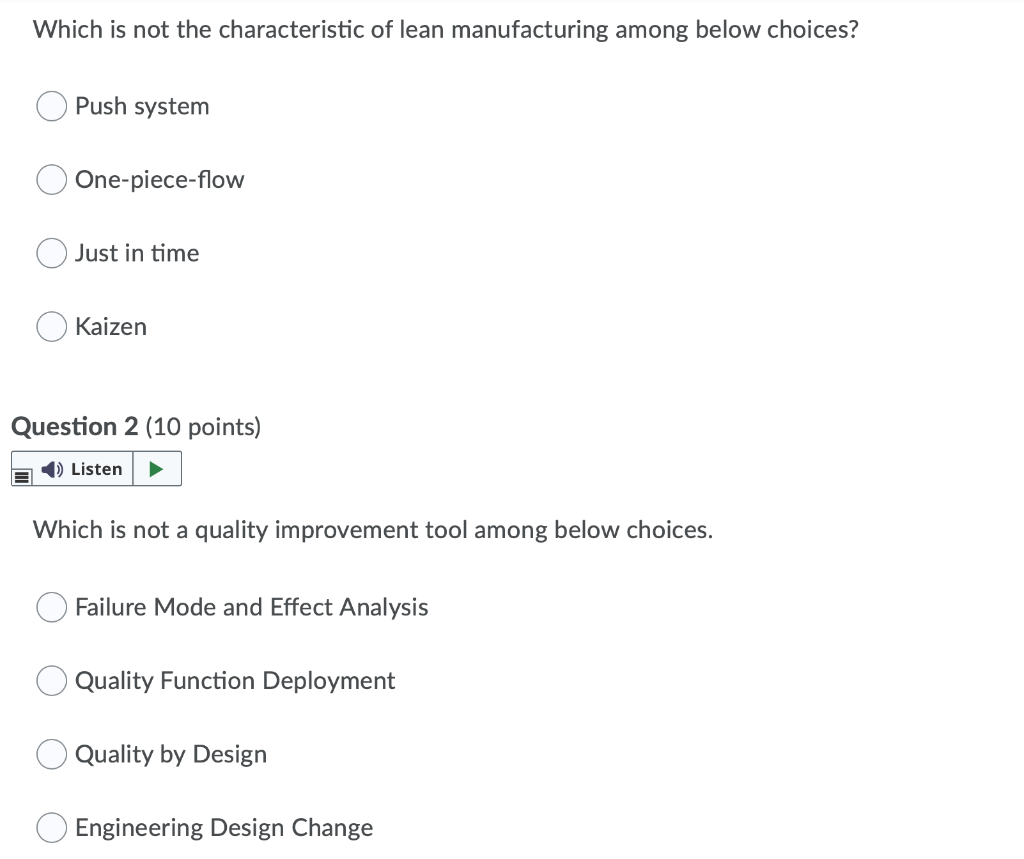Choose Just in time as the answer

click(51, 253)
